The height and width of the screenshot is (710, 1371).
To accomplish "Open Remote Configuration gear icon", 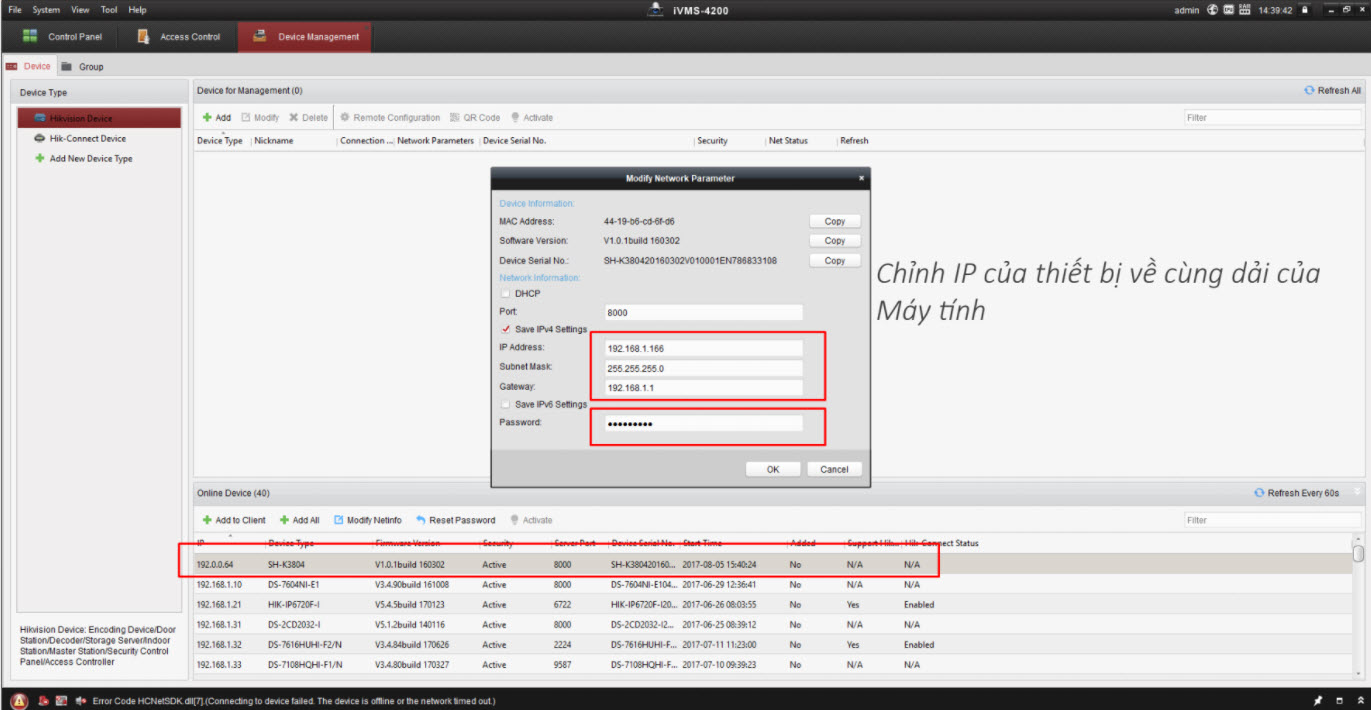I will (x=345, y=118).
